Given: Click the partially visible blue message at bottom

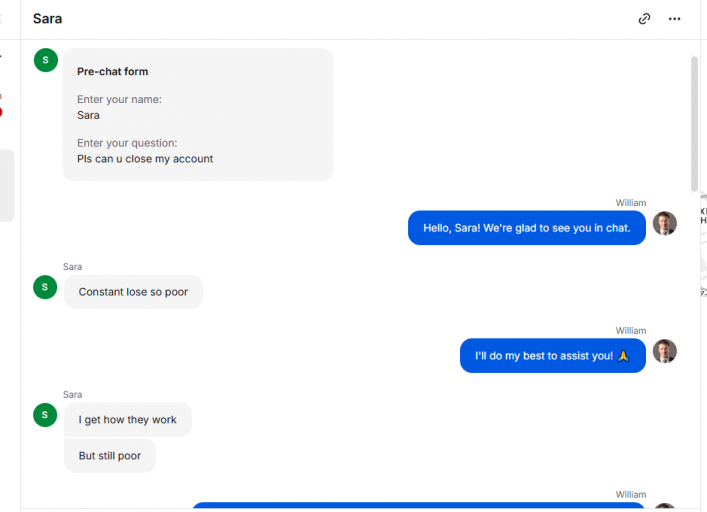Looking at the screenshot, I should click(x=418, y=505).
